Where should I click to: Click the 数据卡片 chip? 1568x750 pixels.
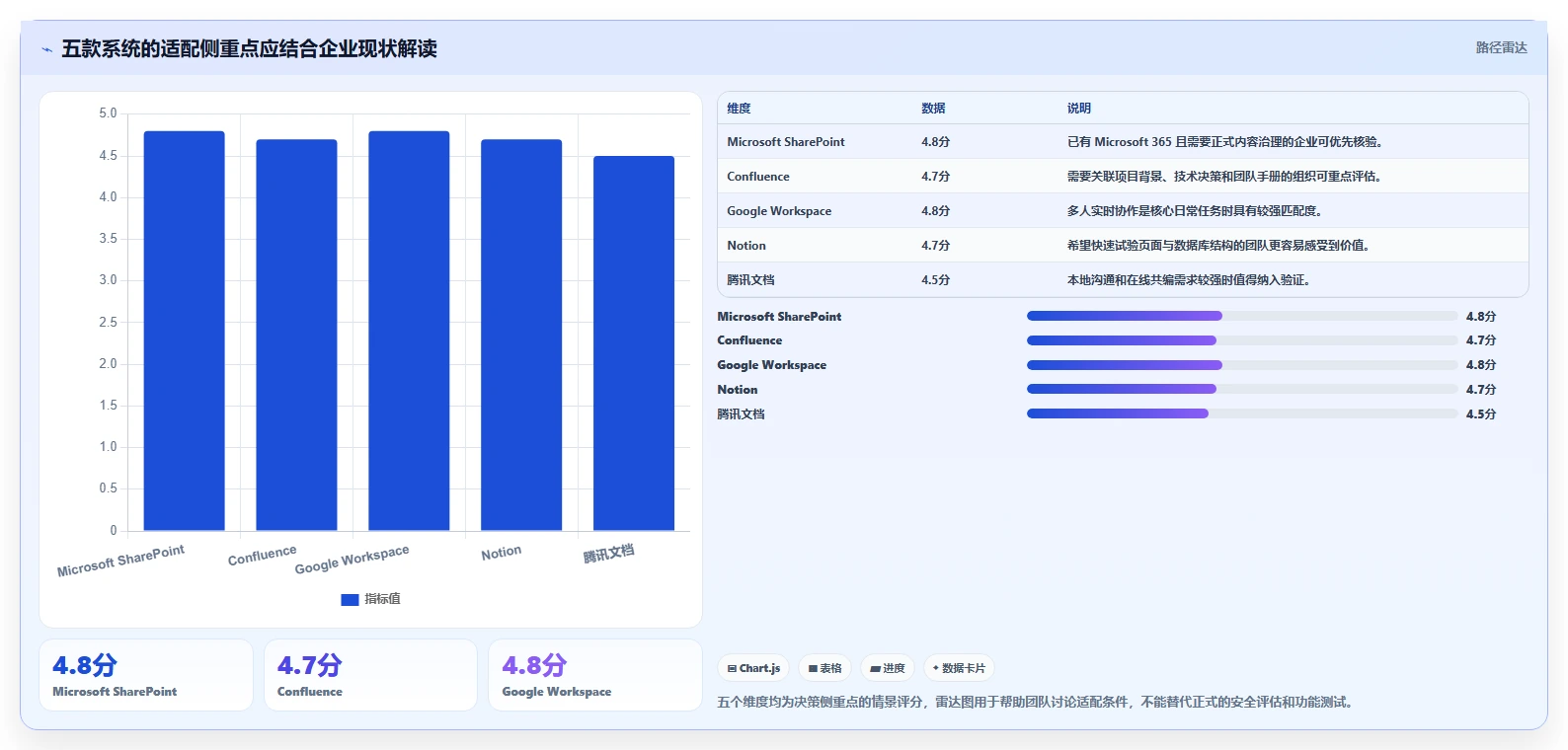[959, 668]
